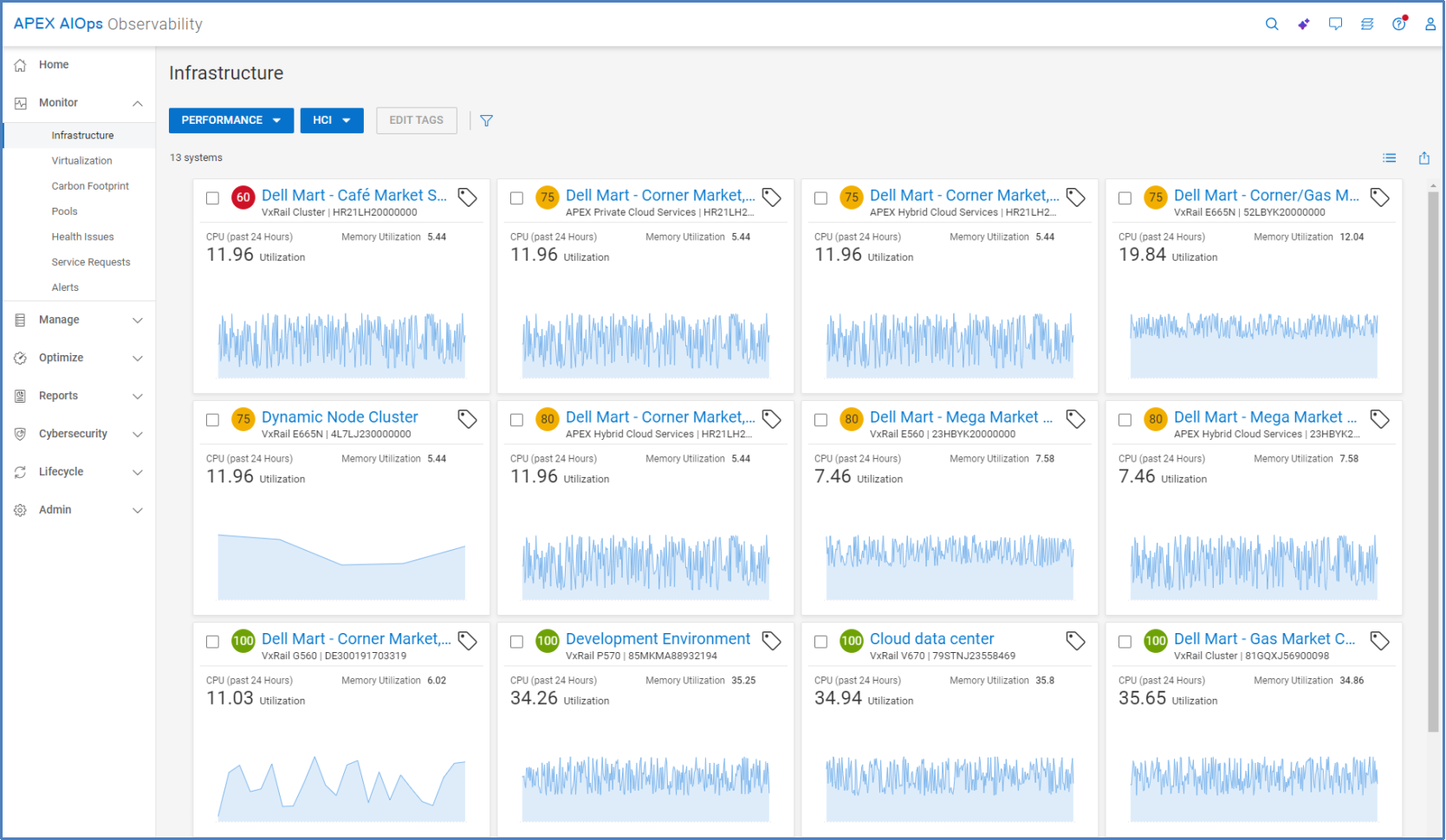Click tag icon on Café Market card
This screenshot has height=840, width=1446.
click(468, 197)
